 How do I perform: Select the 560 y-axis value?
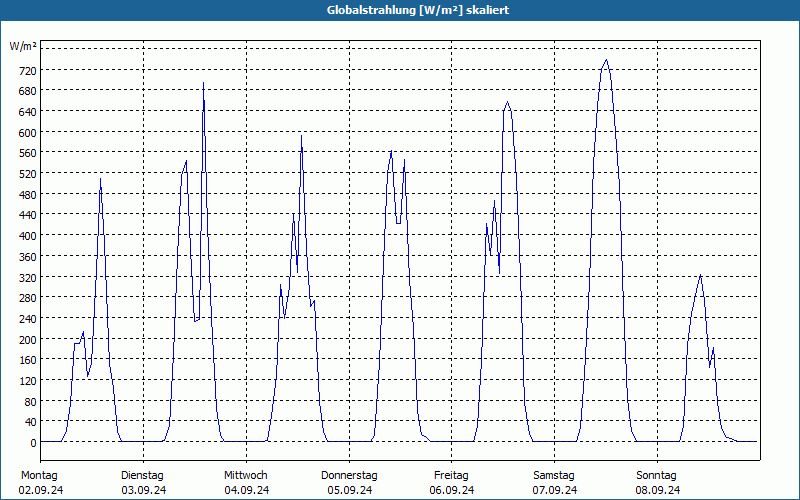tap(27, 153)
